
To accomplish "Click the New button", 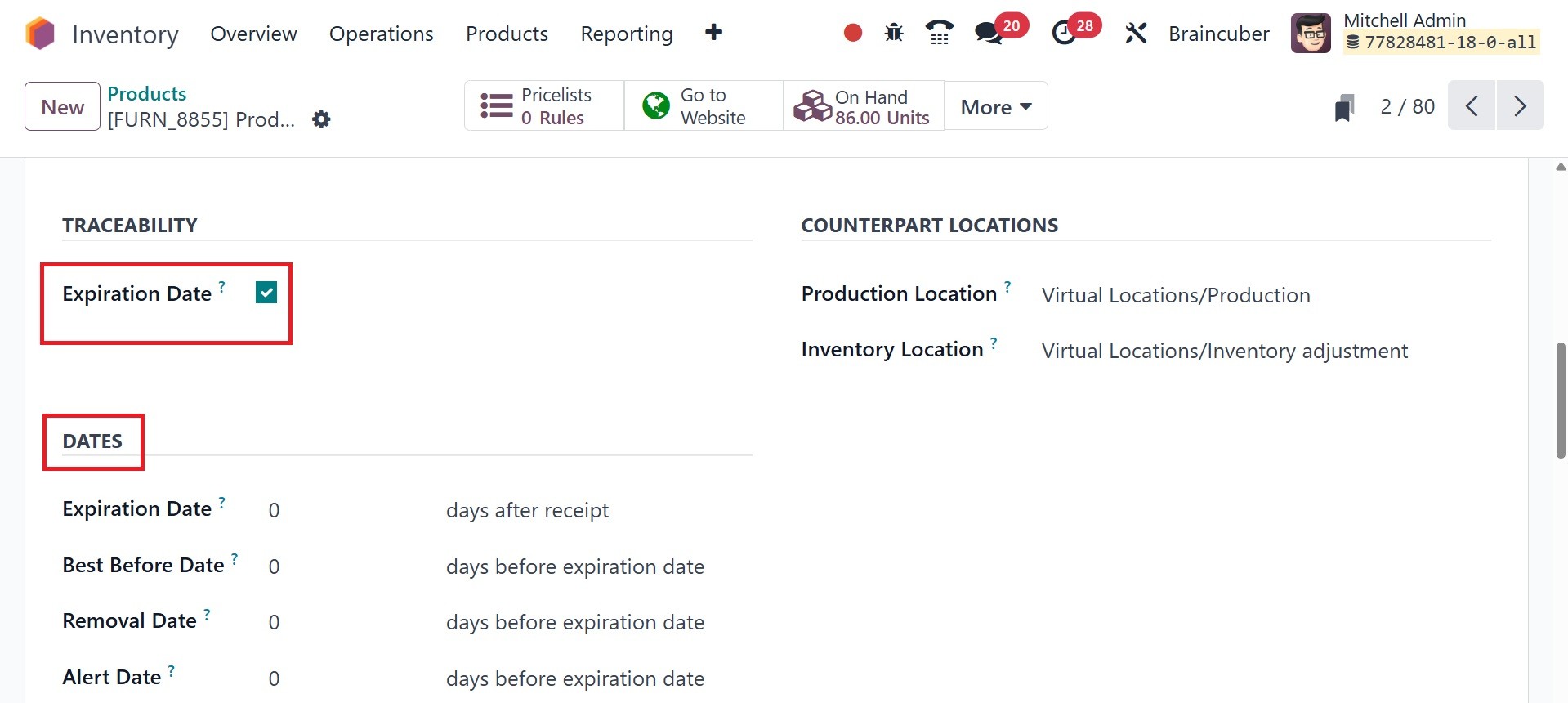I will pyautogui.click(x=62, y=106).
